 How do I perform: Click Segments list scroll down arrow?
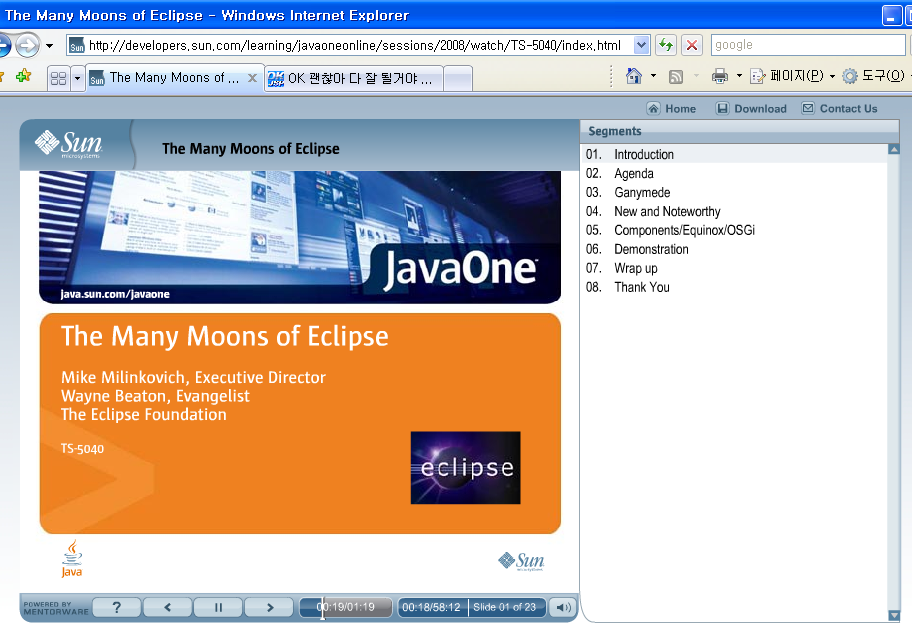pyautogui.click(x=894, y=615)
